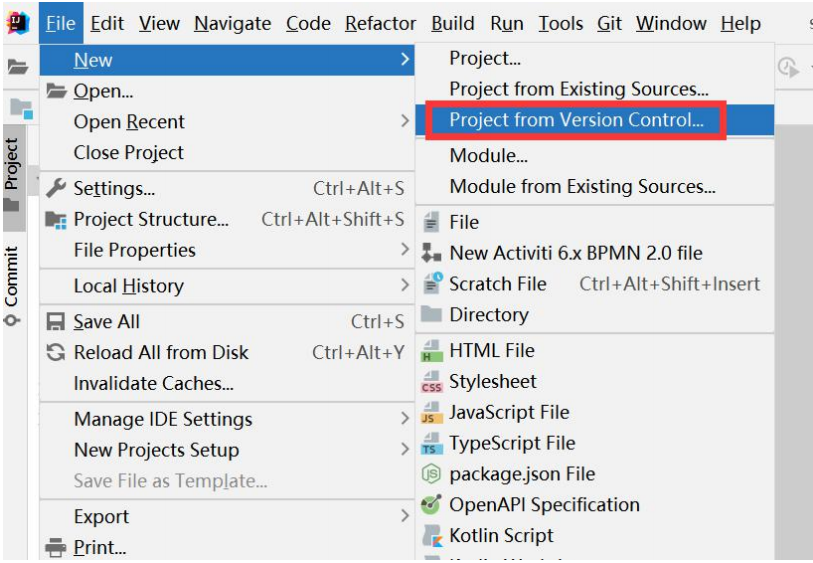
Task: Open the File menu
Action: tap(61, 23)
